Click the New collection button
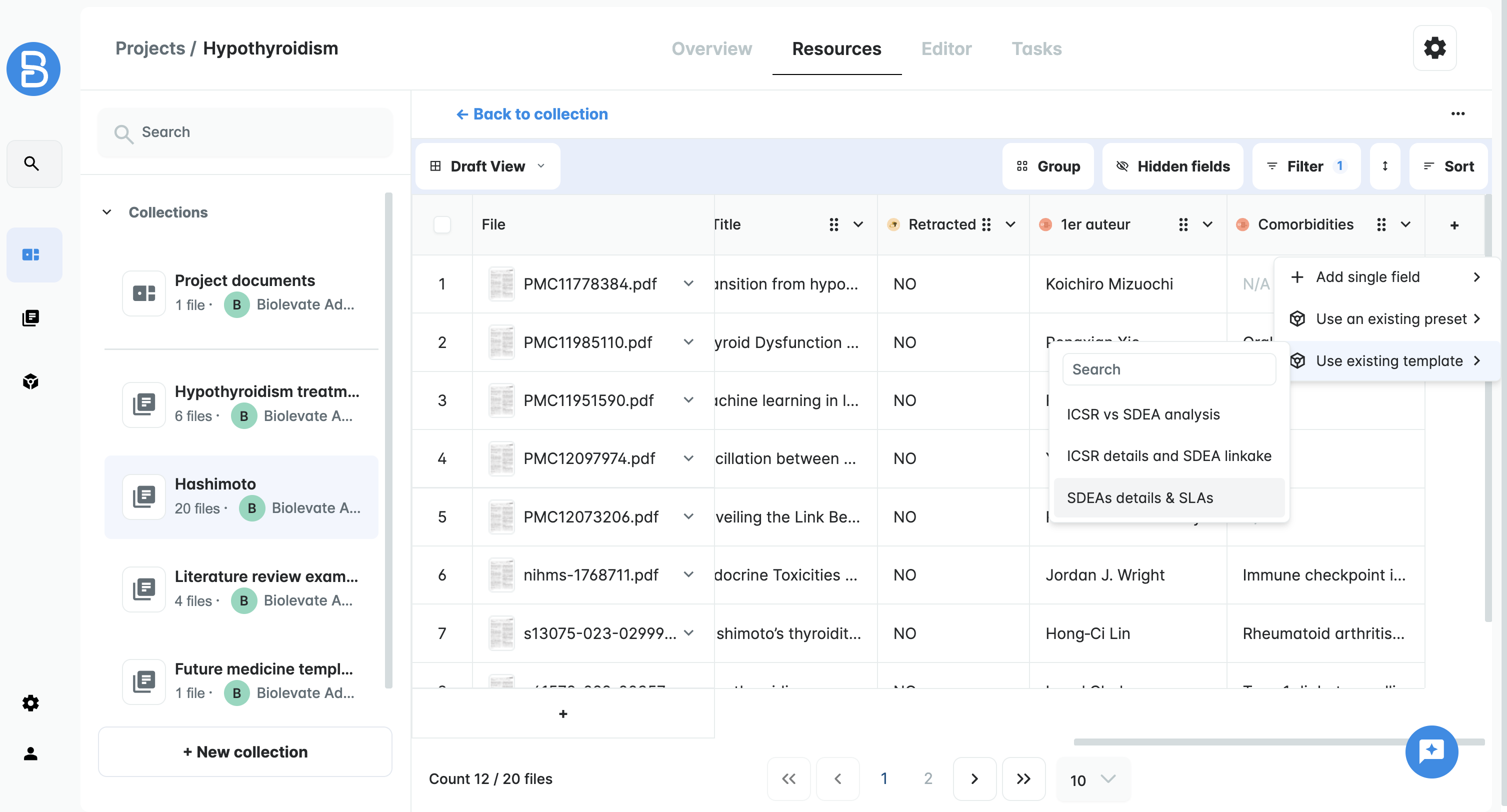1507x812 pixels. 245,751
